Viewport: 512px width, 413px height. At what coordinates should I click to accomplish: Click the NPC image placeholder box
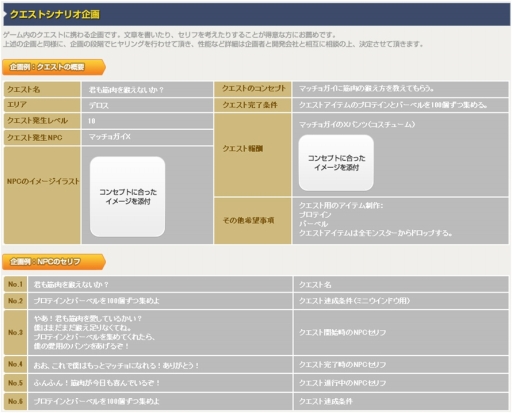(127, 197)
